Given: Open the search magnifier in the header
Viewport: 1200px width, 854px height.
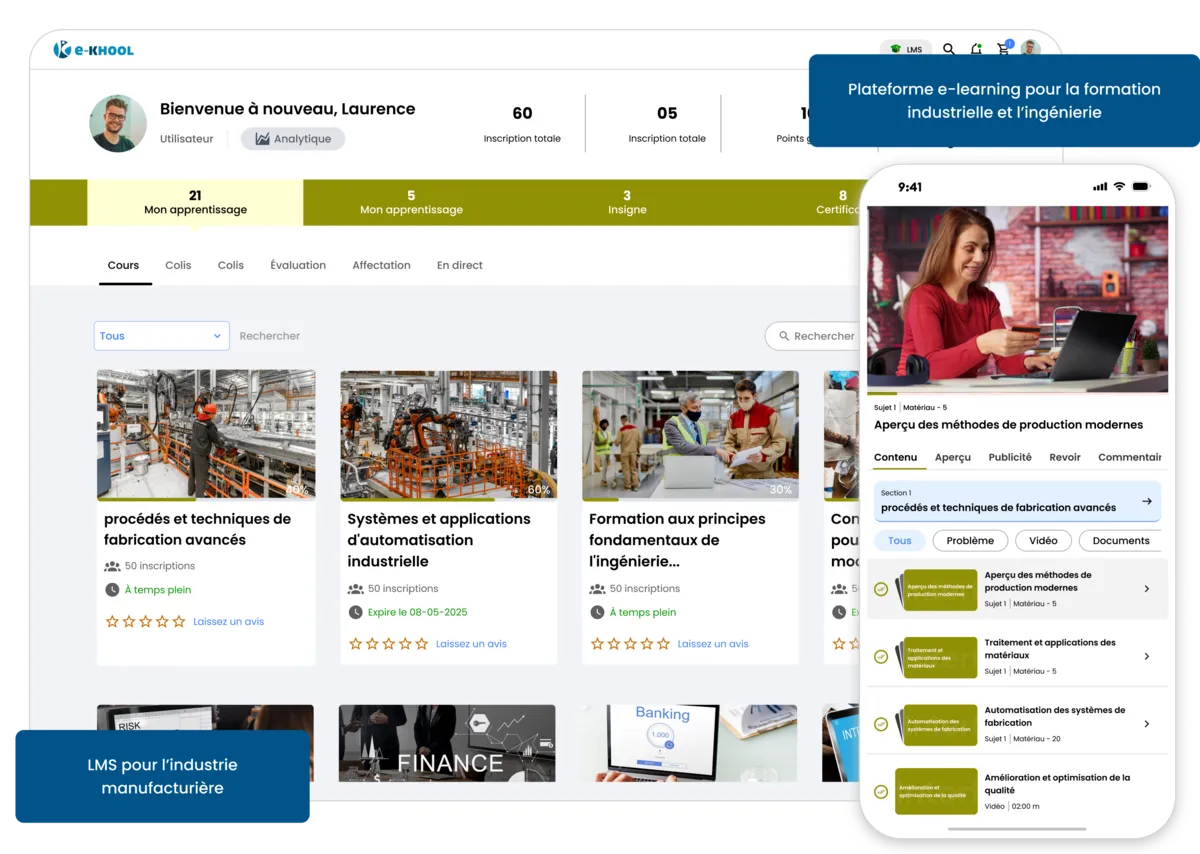Looking at the screenshot, I should pyautogui.click(x=948, y=48).
